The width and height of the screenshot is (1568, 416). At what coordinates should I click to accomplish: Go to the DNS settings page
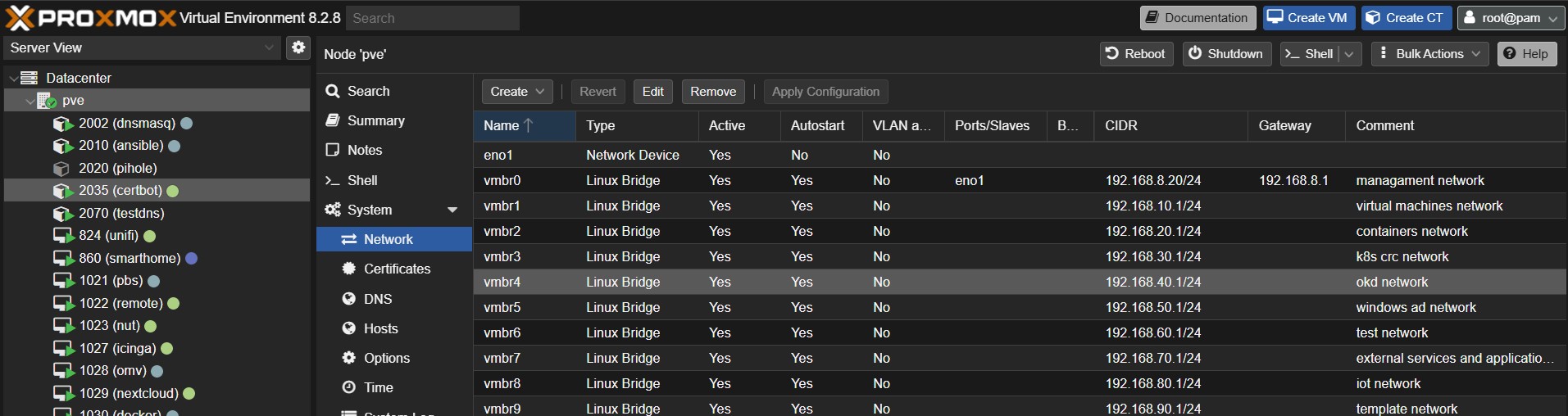tap(378, 299)
